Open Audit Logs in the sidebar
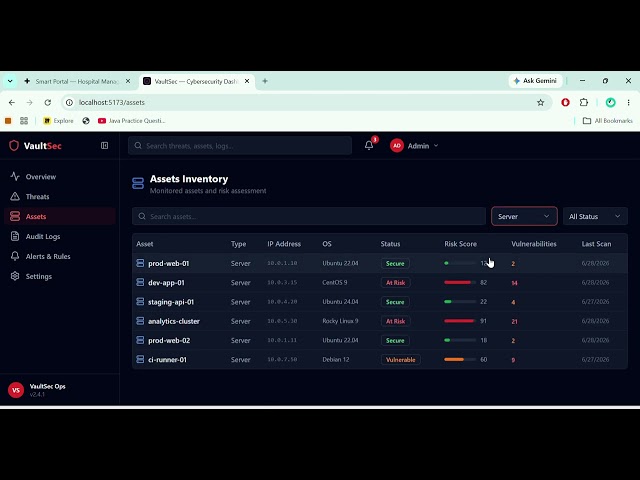The image size is (640, 480). [x=60, y=236]
